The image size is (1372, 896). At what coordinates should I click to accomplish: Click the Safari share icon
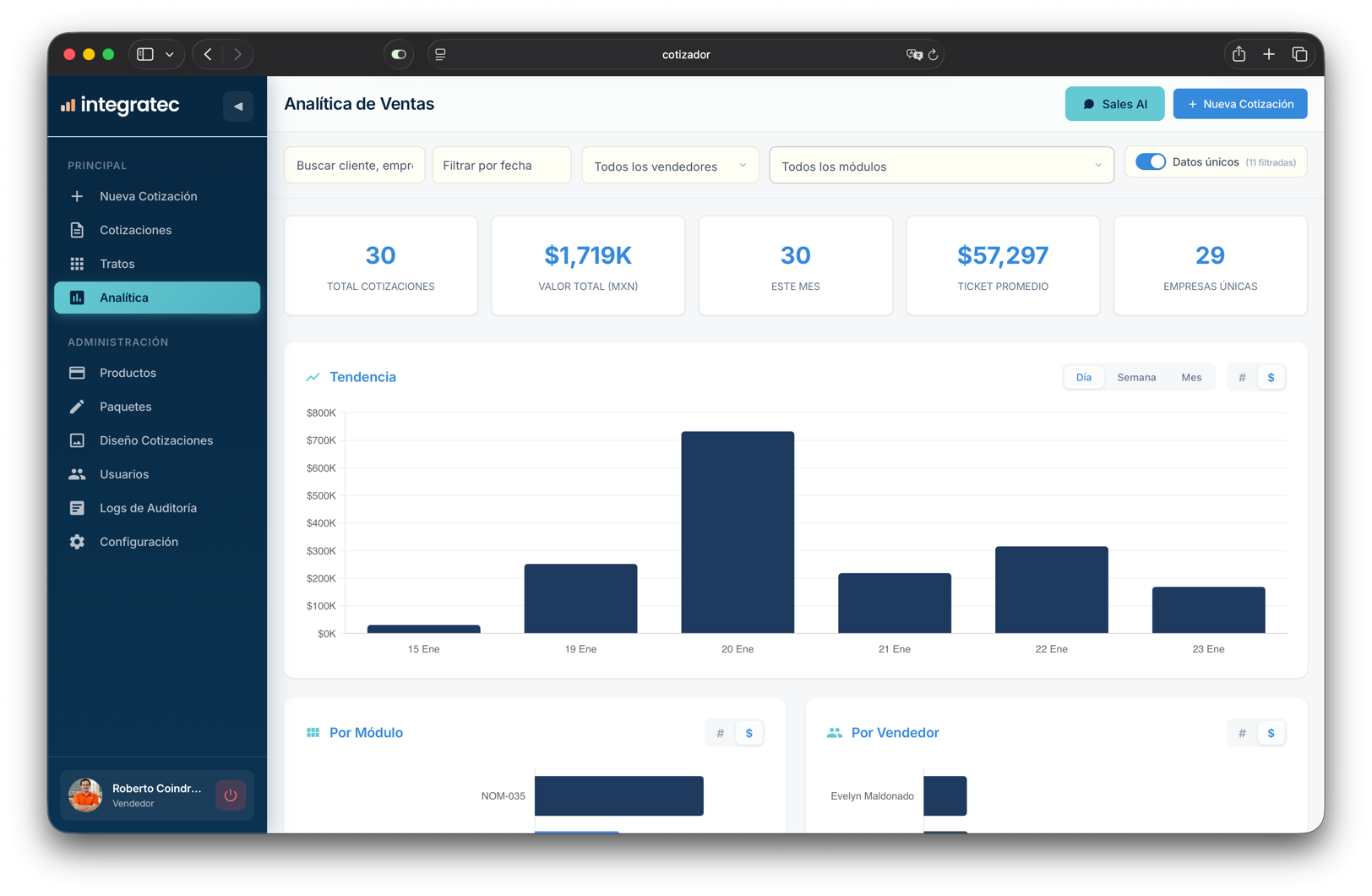[1239, 54]
